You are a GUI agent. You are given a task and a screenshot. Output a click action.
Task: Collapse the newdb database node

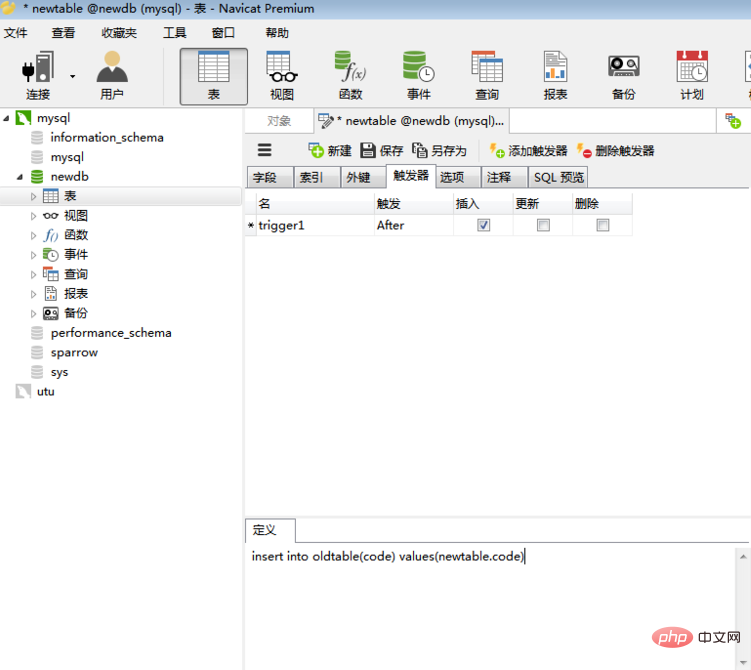click(x=20, y=177)
